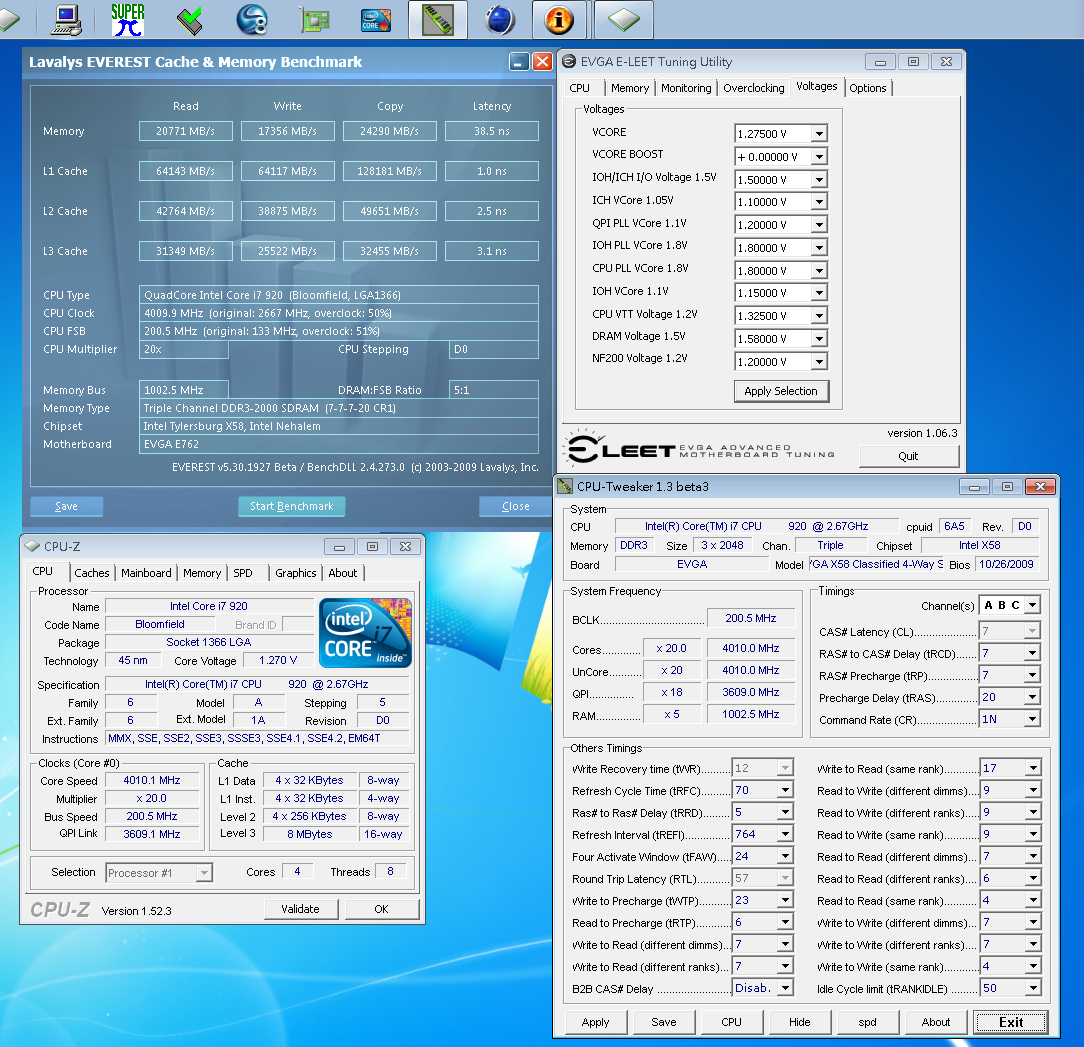The width and height of the screenshot is (1084, 1047).
Task: Click the dark blue globe toolbar icon
Action: (x=499, y=19)
